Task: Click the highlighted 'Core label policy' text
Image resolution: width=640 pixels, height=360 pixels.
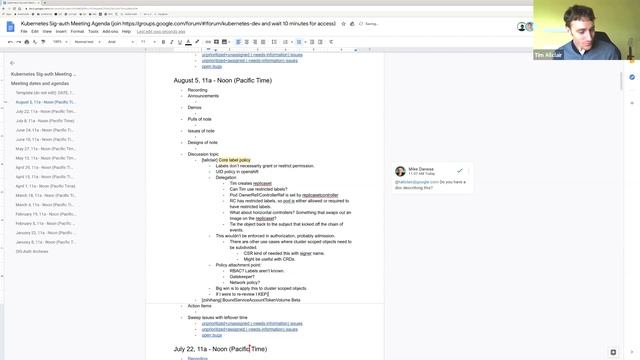Action: [x=235, y=160]
